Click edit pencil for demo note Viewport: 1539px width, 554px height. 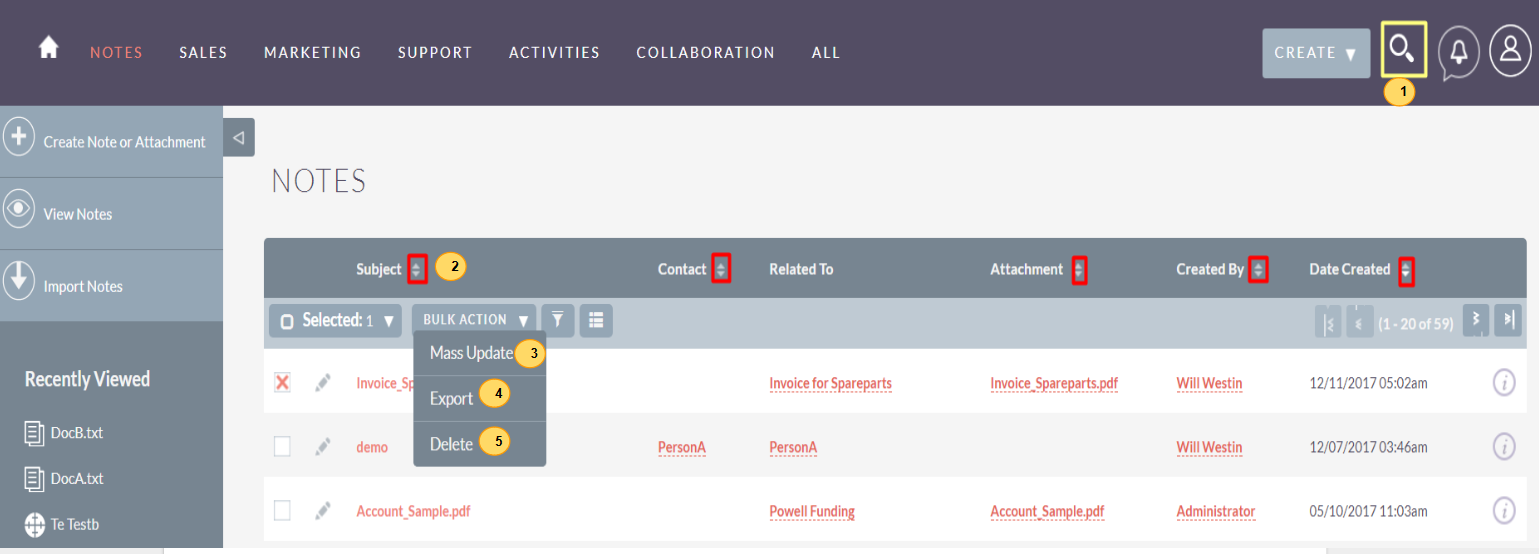point(322,447)
